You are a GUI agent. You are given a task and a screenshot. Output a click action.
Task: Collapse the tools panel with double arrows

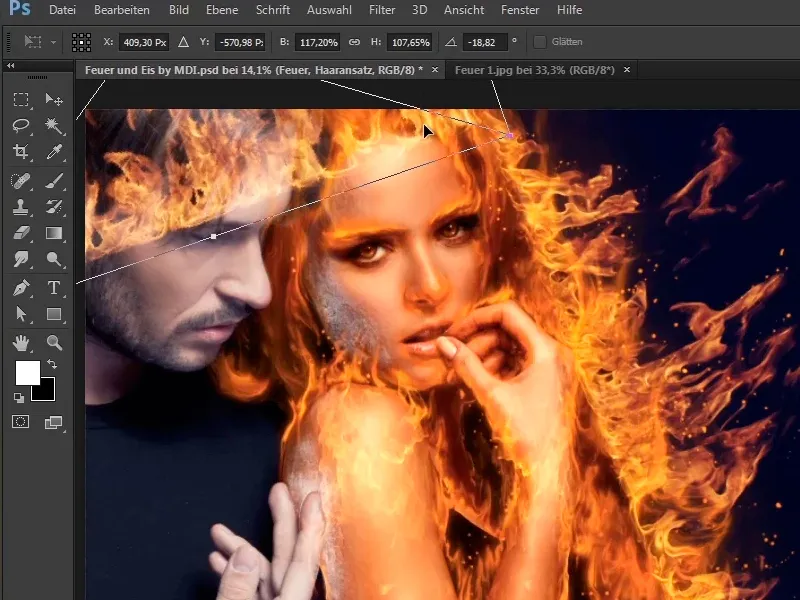click(10, 66)
